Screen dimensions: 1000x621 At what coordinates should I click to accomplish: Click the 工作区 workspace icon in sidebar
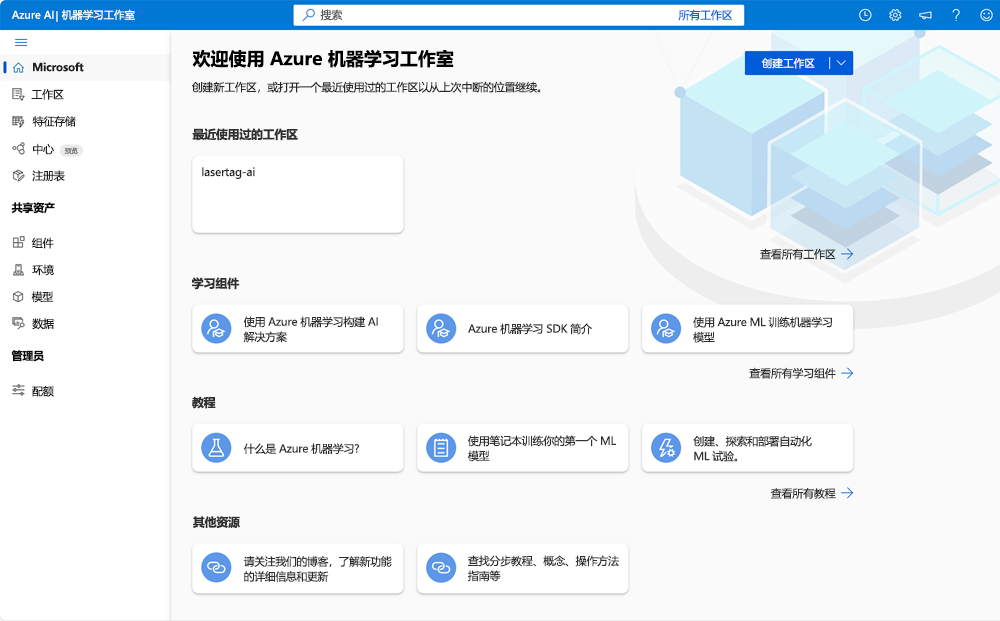pyautogui.click(x=18, y=94)
